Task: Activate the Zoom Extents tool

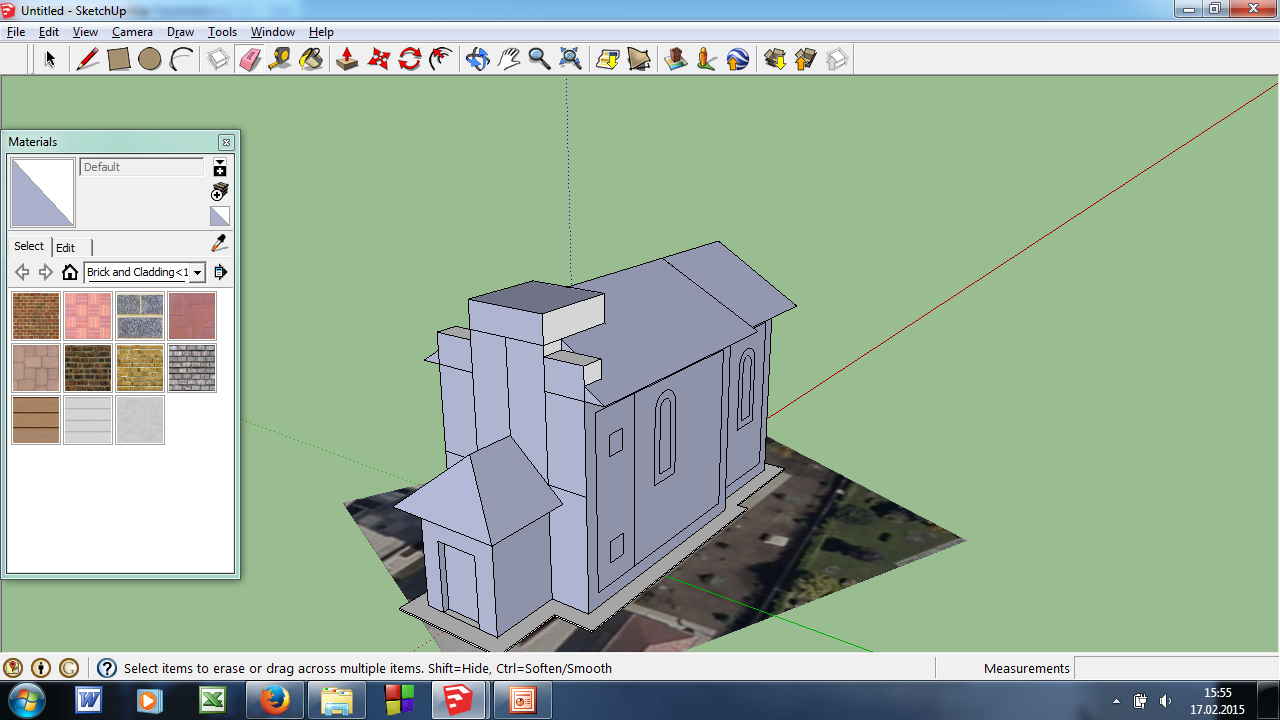Action: (x=570, y=60)
